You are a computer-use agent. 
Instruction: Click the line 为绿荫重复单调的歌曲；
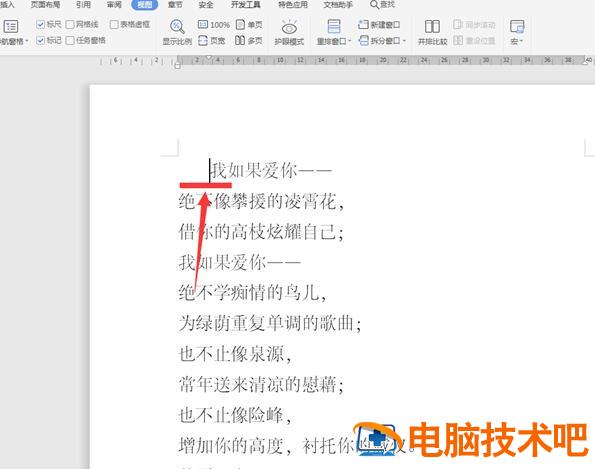270,323
